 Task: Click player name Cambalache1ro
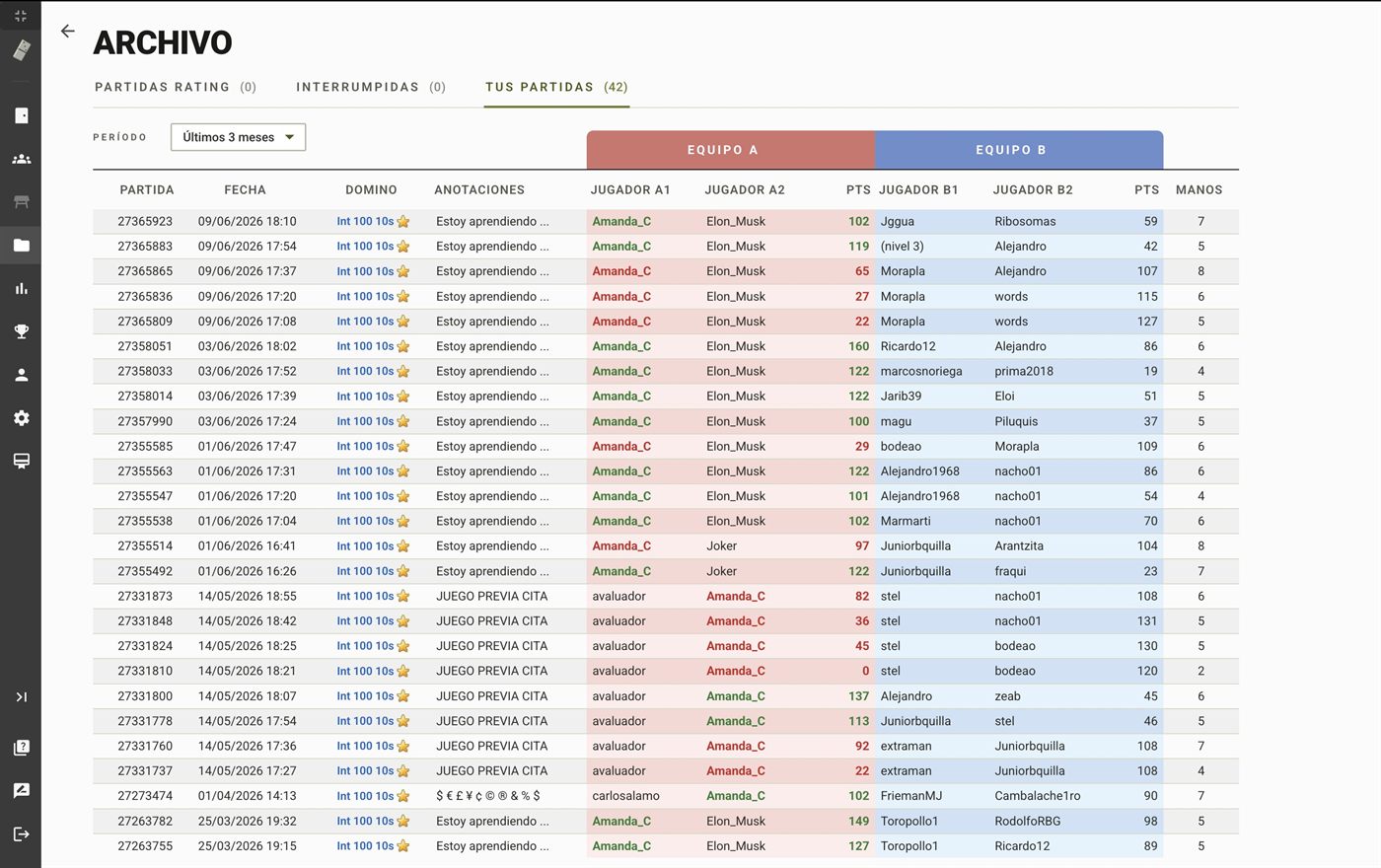[x=1038, y=796]
